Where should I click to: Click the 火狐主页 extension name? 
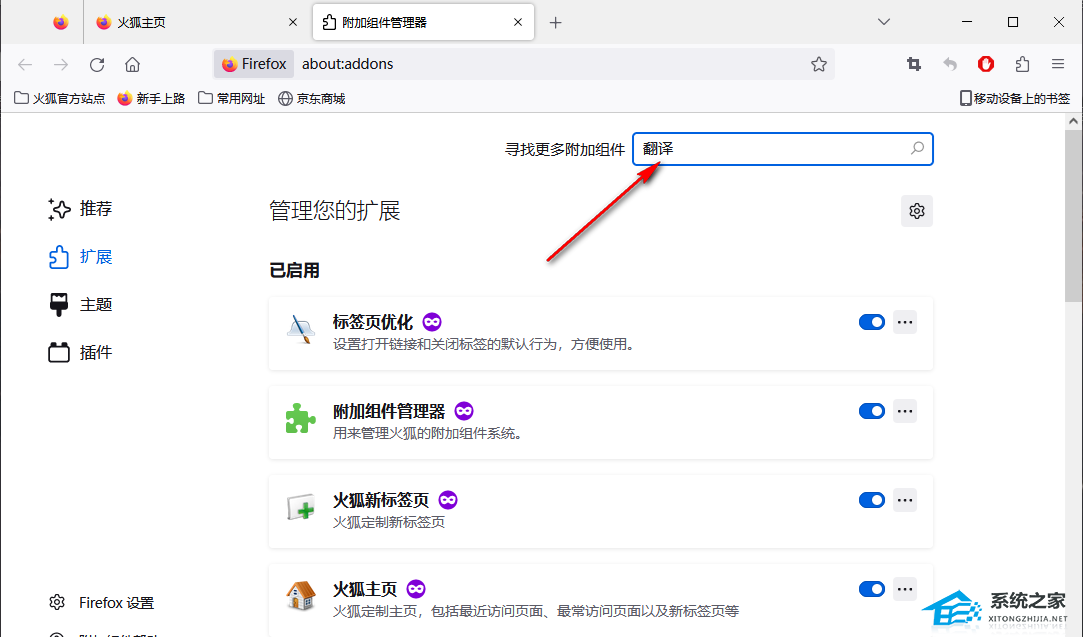coord(365,589)
